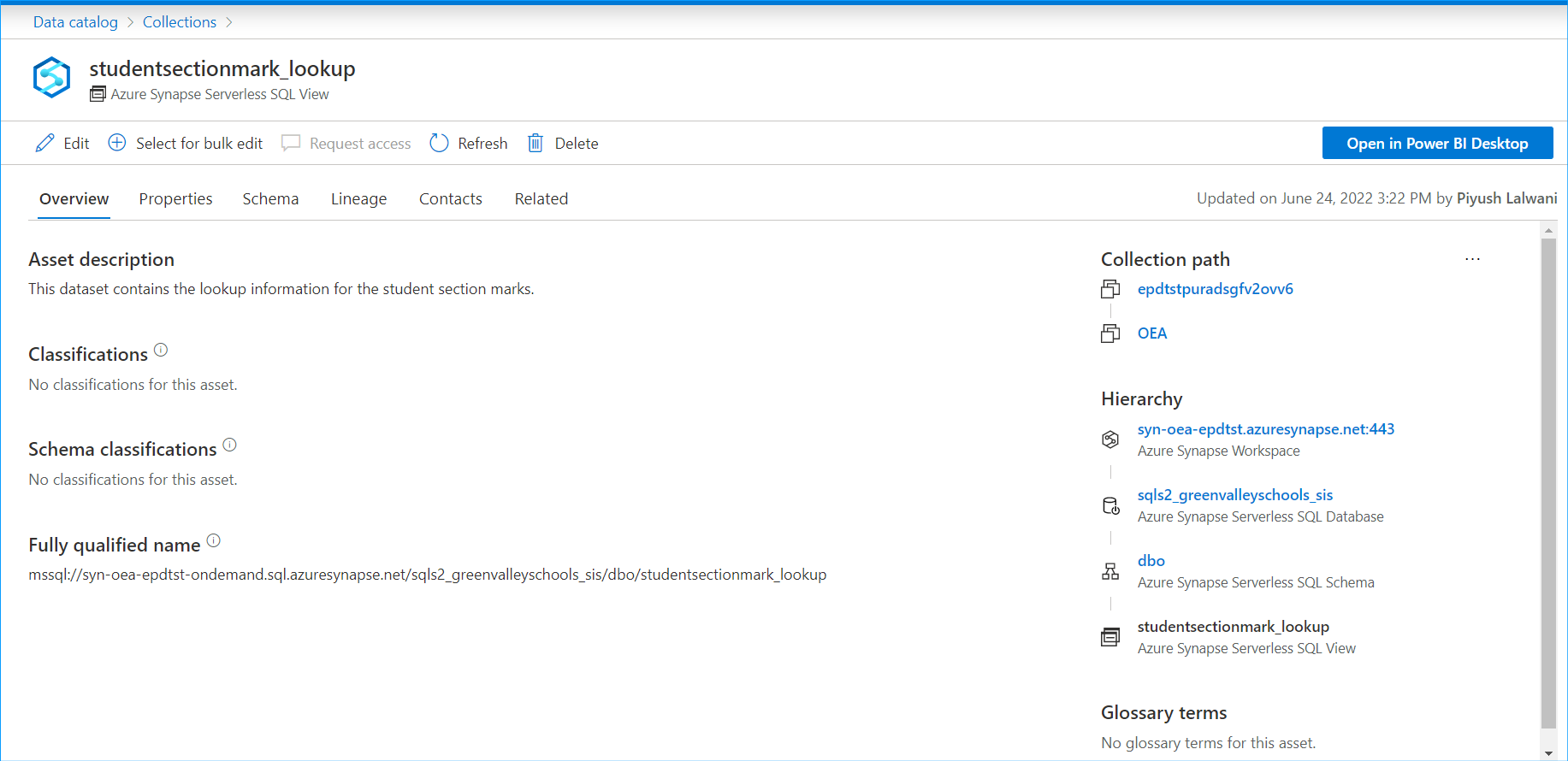
Task: Click the Refresh circular arrow icon
Action: click(439, 143)
